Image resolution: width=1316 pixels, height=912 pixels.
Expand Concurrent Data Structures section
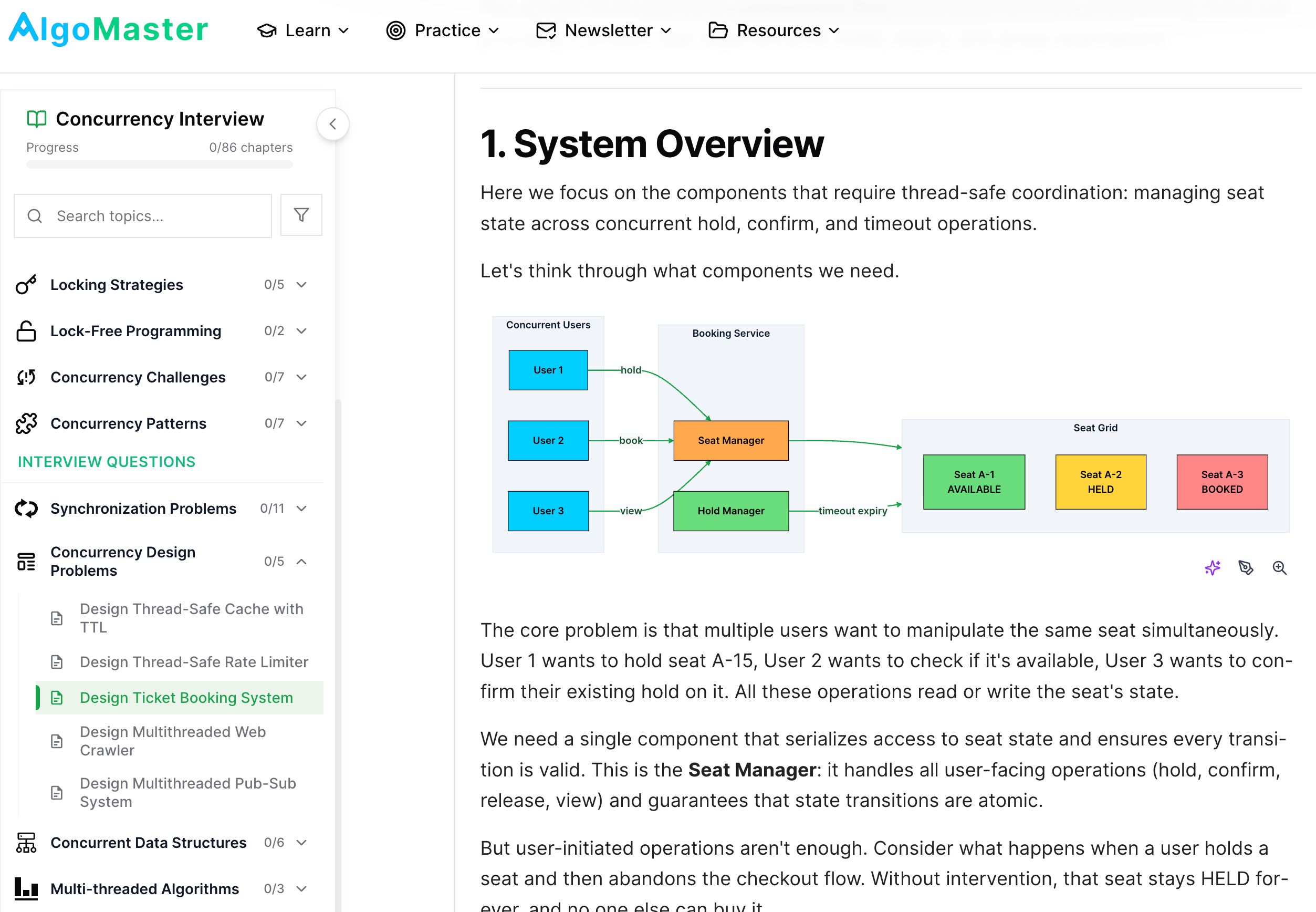(301, 842)
